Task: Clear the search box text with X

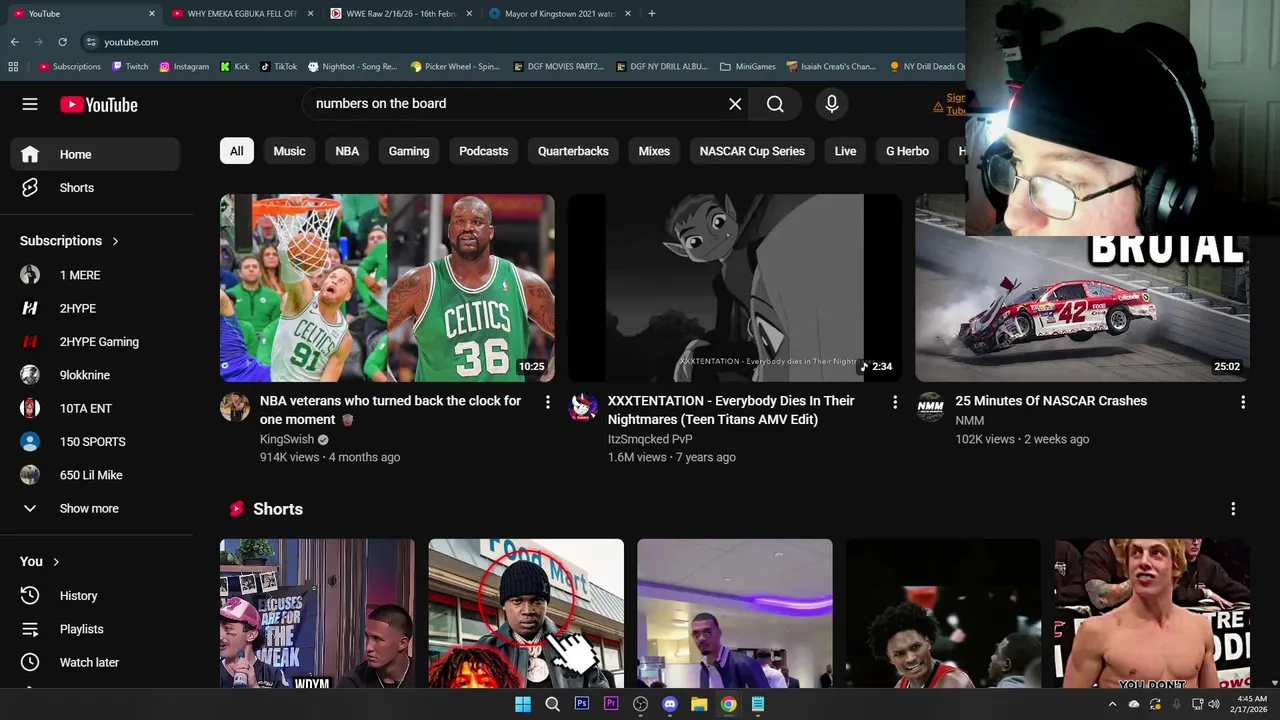Action: 735,104
